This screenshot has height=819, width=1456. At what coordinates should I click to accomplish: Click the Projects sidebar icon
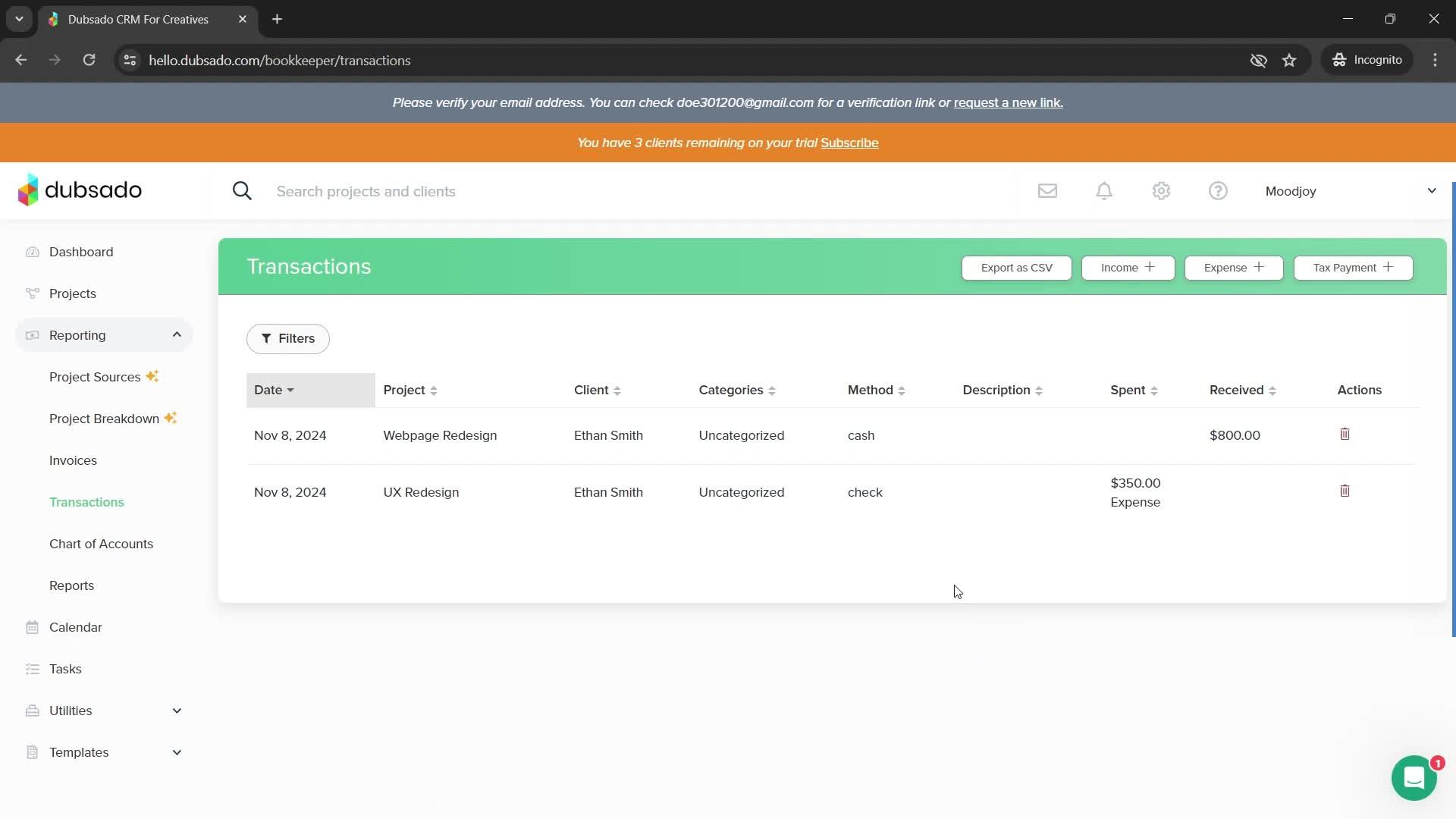point(32,293)
